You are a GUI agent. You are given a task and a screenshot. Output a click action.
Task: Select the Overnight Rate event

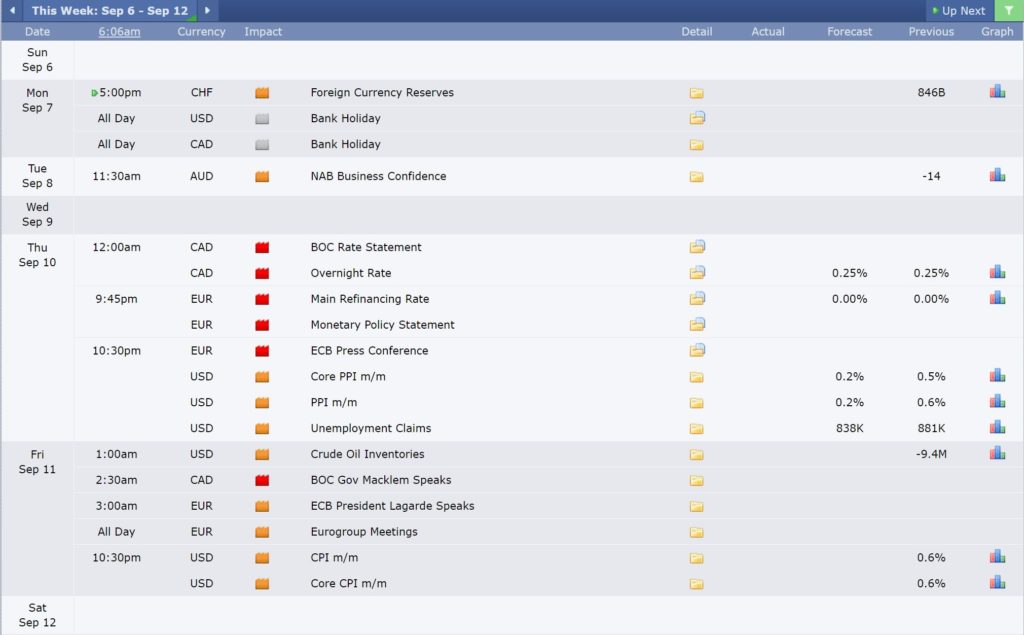coord(351,273)
